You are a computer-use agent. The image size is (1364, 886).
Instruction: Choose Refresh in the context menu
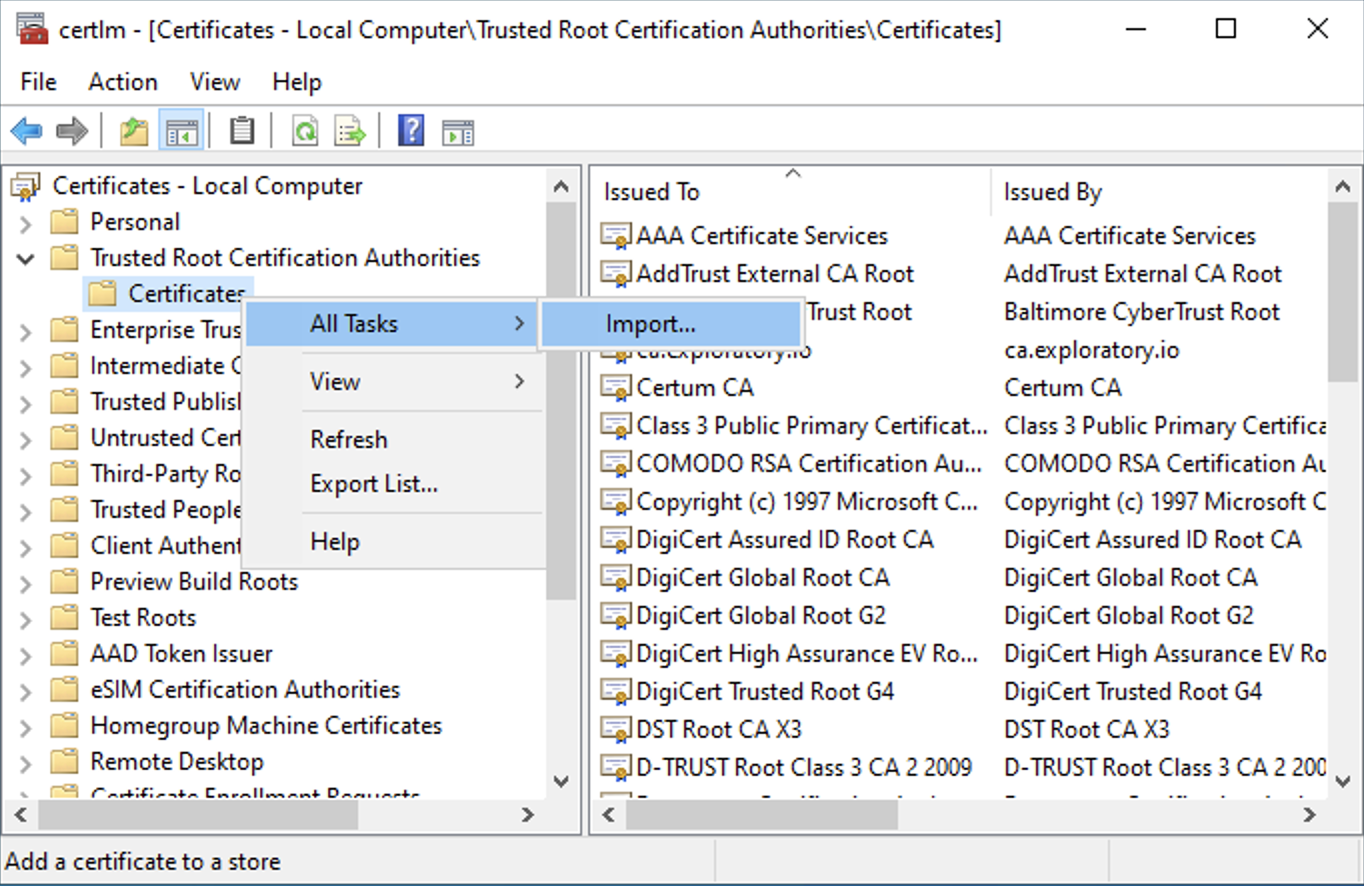(x=392, y=439)
